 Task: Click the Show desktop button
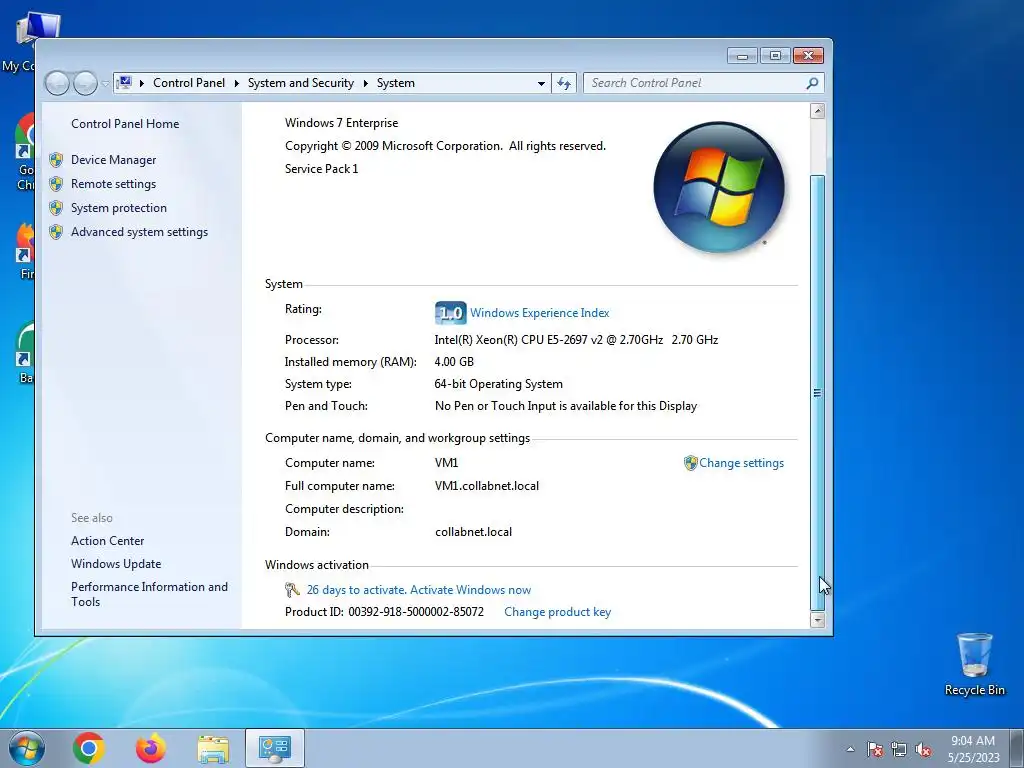coord(1017,748)
